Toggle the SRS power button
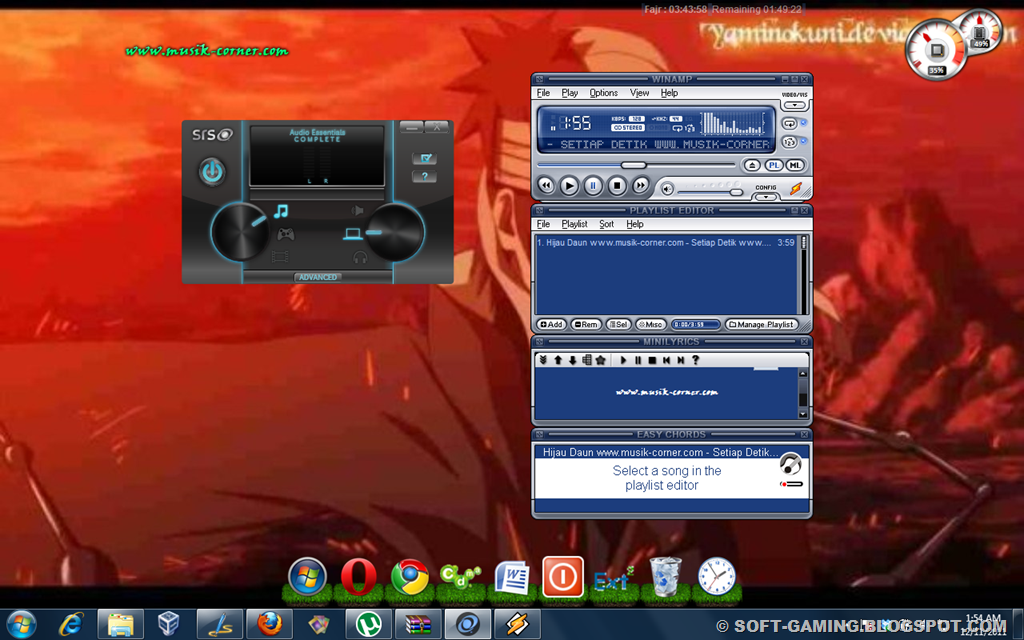 tap(212, 172)
